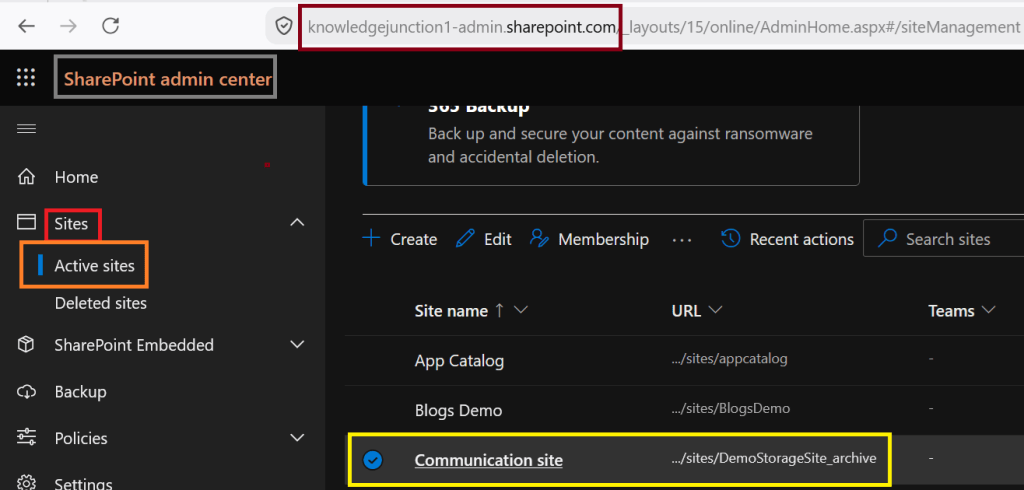Open the Communication site link
The image size is (1024, 490).
(488, 460)
